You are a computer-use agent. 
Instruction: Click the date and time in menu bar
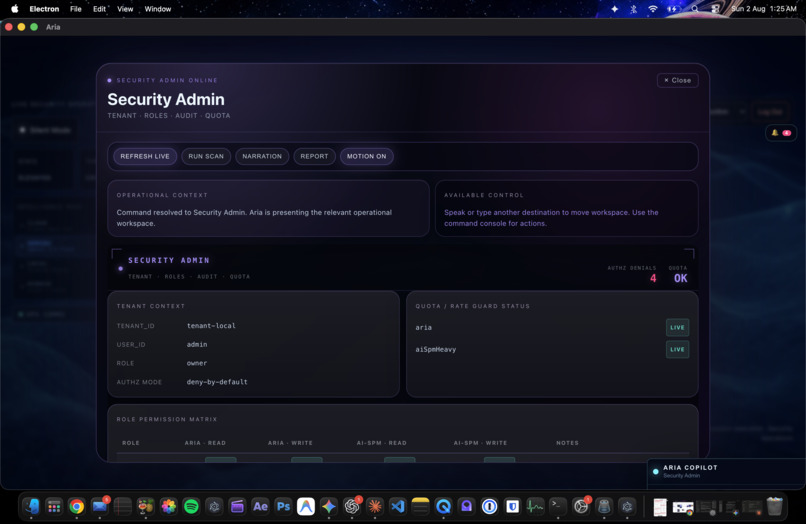point(764,9)
